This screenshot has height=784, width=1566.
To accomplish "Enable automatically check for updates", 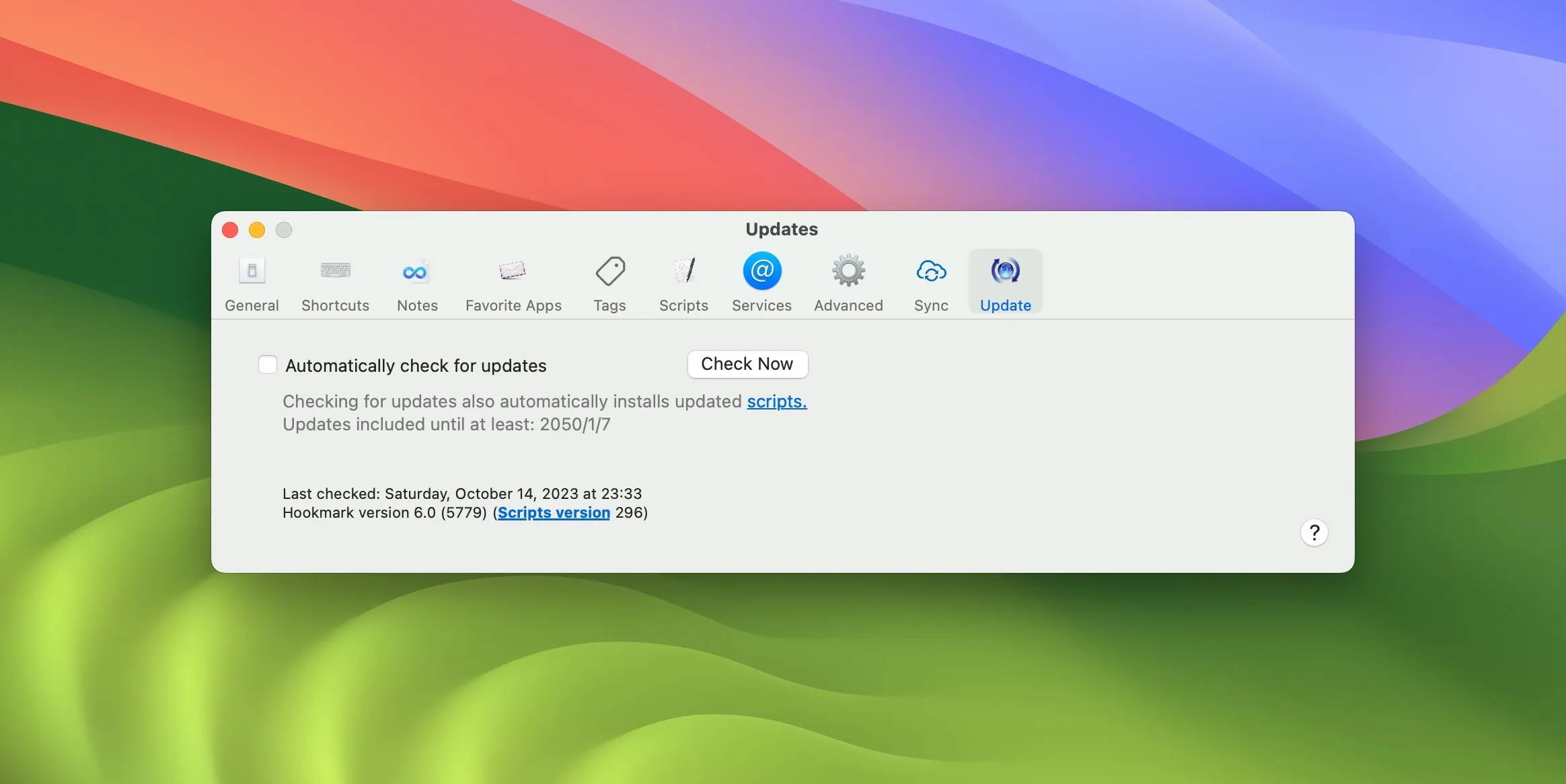I will coord(267,364).
